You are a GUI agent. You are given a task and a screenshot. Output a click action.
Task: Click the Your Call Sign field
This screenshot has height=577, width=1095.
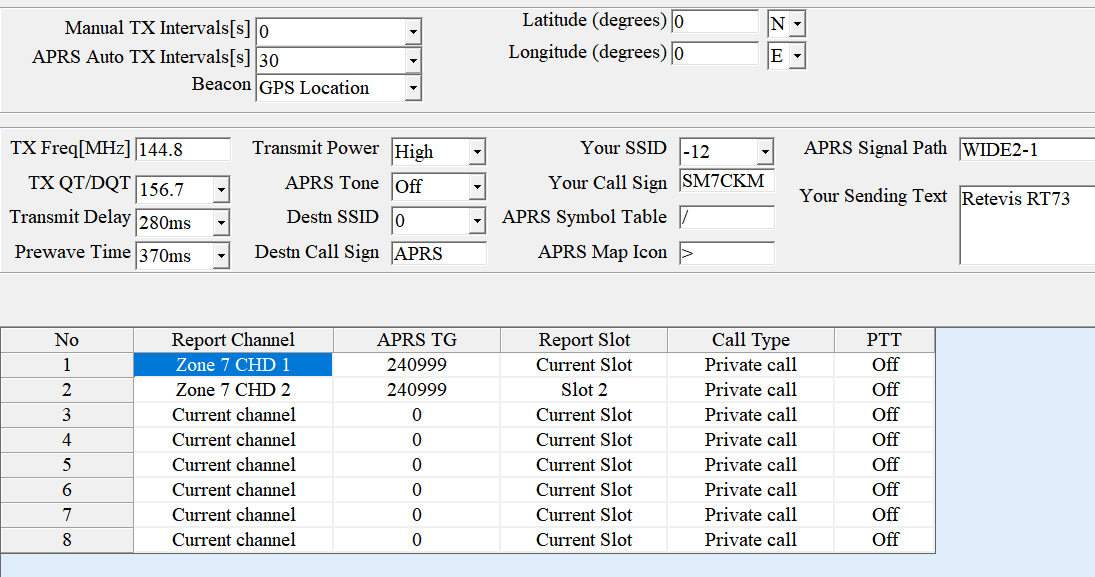(726, 181)
